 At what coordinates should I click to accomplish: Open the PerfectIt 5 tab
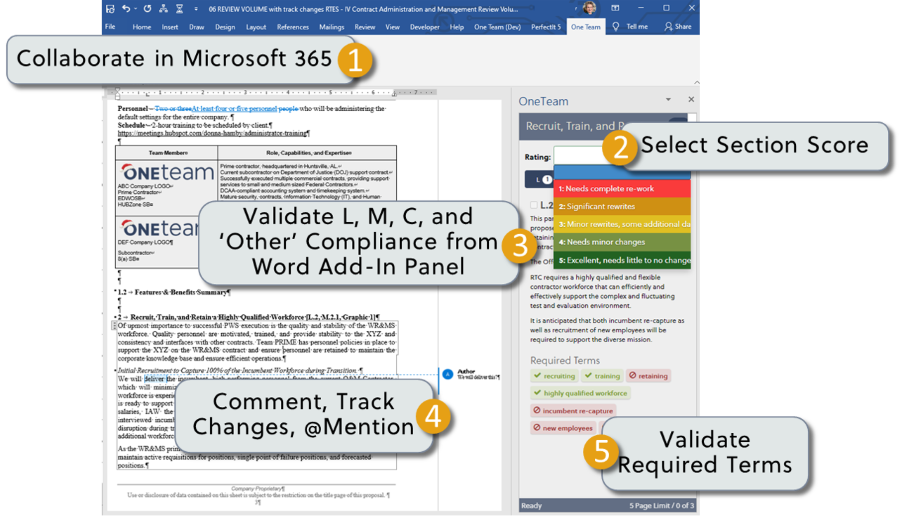pyautogui.click(x=546, y=27)
